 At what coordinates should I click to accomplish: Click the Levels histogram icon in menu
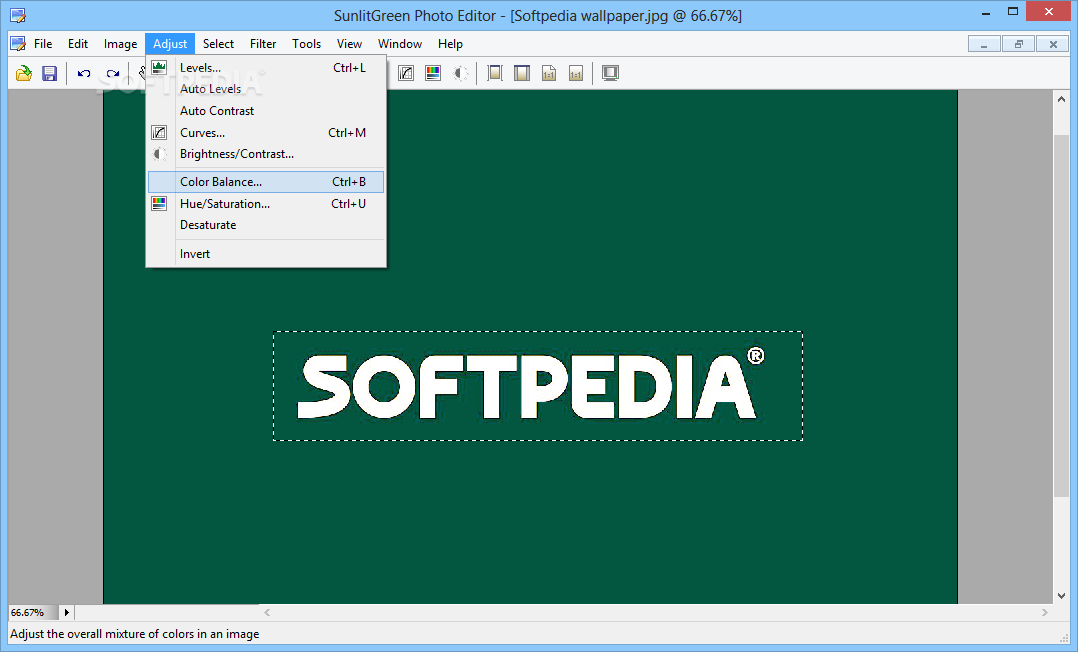coord(159,67)
